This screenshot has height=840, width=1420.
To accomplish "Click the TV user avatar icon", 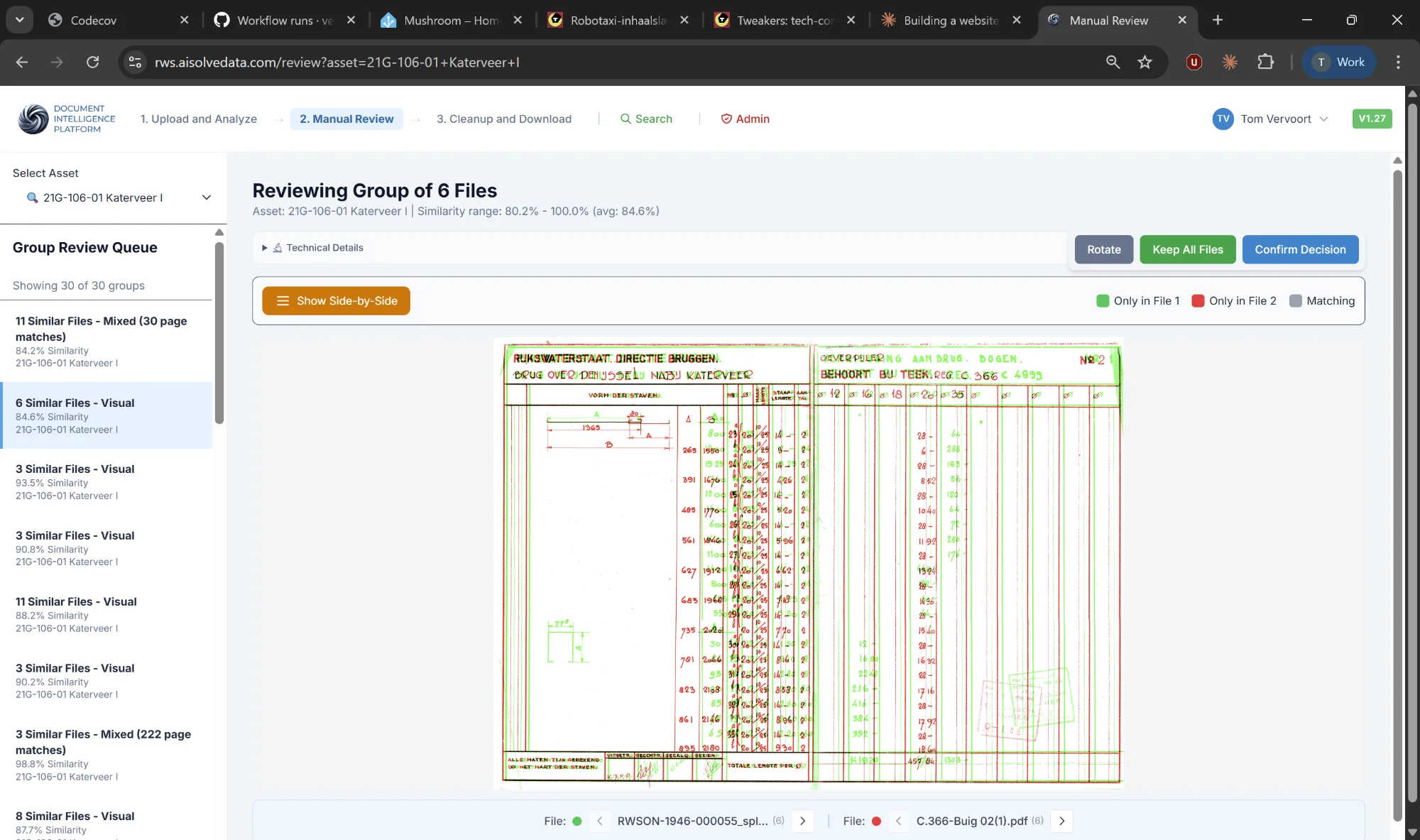I will pyautogui.click(x=1223, y=119).
